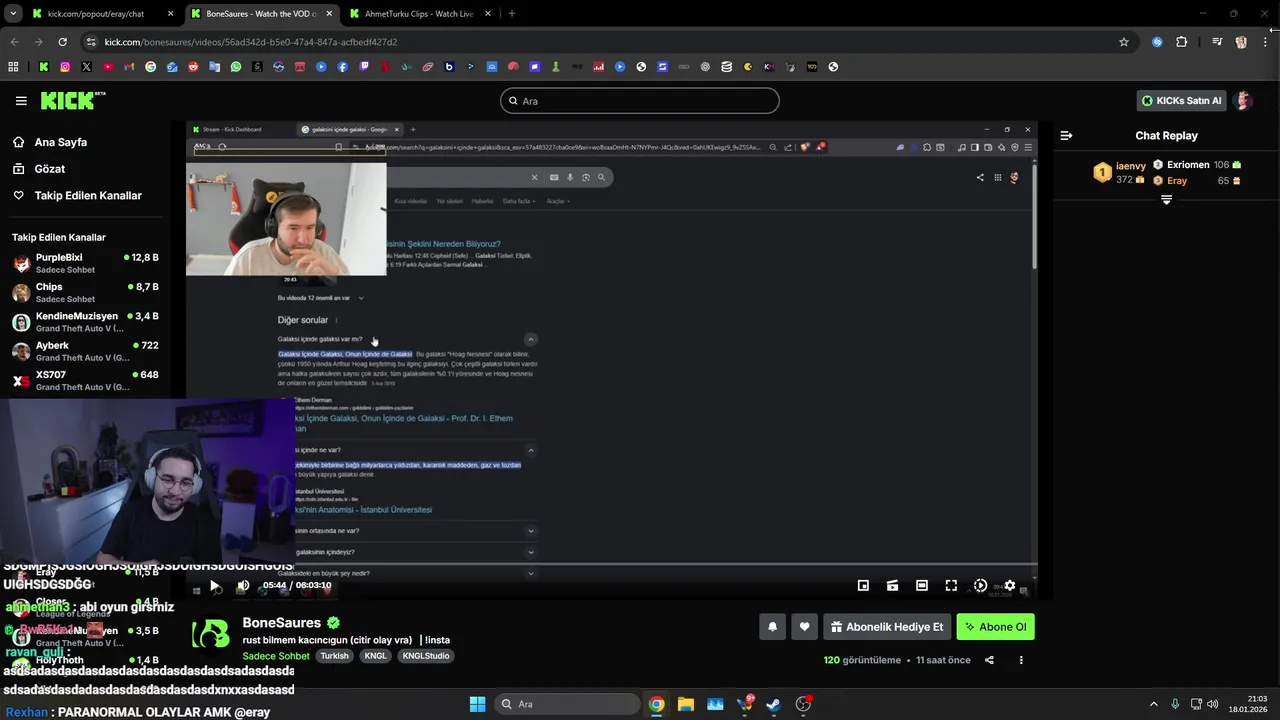Close the BoneSaures VOD tab
This screenshot has height=720, width=1280.
329,14
